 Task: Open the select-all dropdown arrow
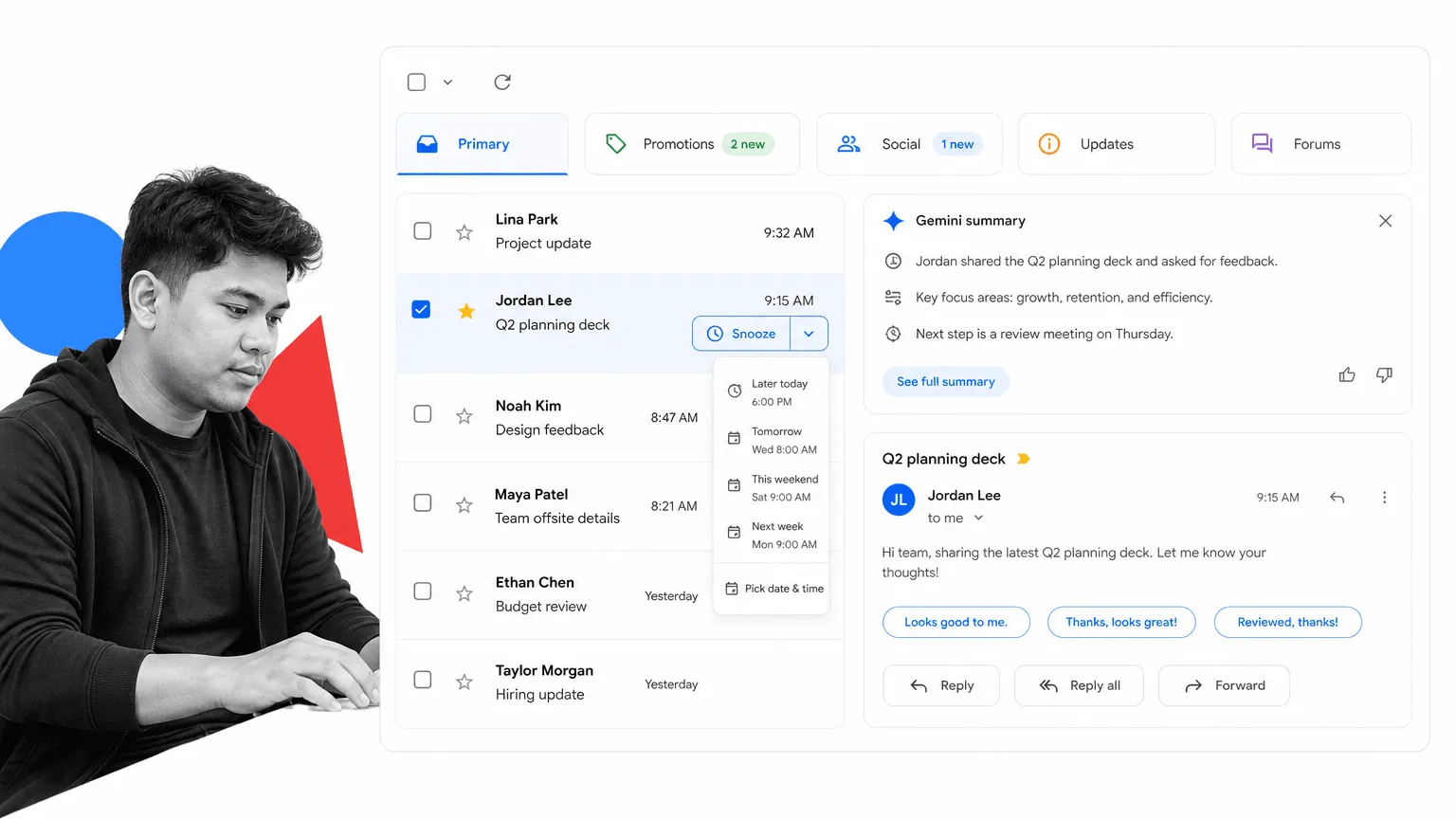pos(447,82)
